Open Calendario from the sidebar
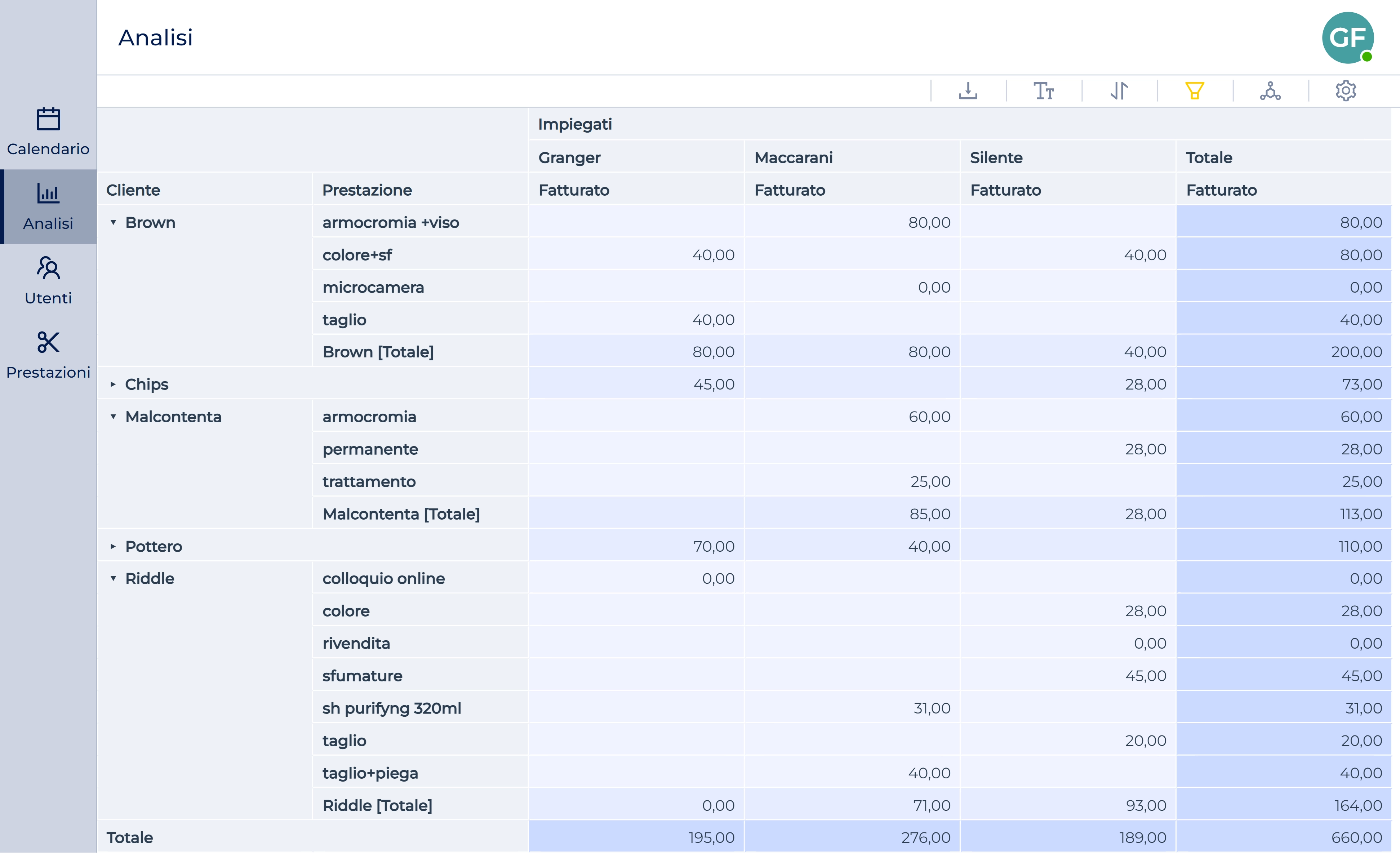Screen dimensions: 1400x854 [x=48, y=132]
